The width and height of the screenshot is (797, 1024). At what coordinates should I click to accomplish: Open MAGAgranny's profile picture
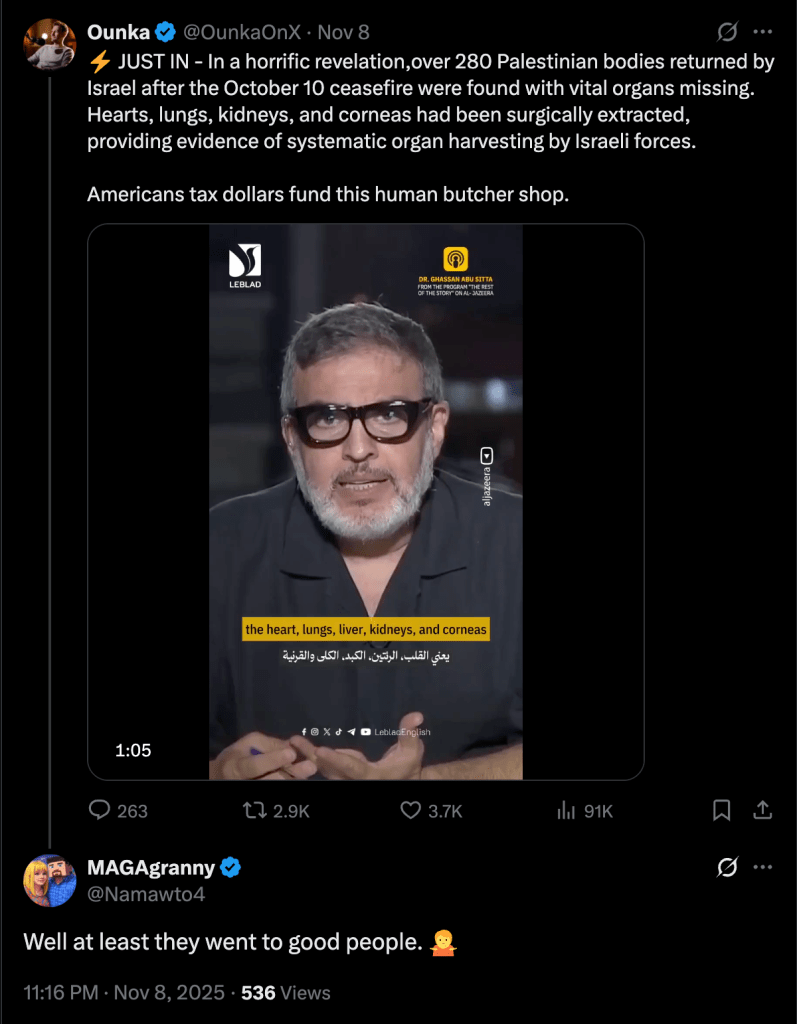click(50, 881)
